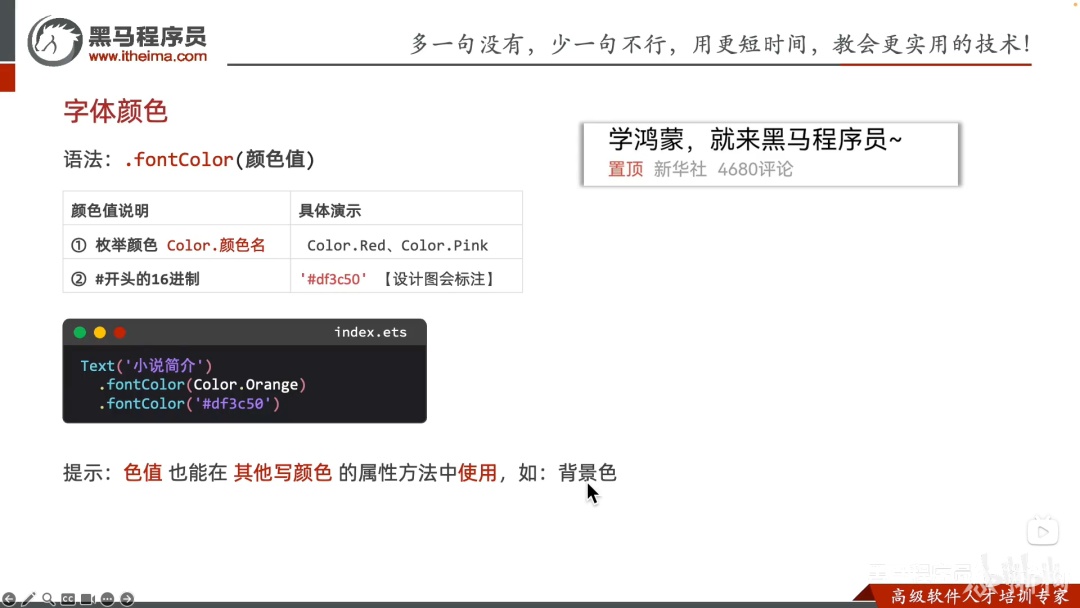Click the yellow dot in code window
Image resolution: width=1080 pixels, height=608 pixels.
(x=100, y=333)
